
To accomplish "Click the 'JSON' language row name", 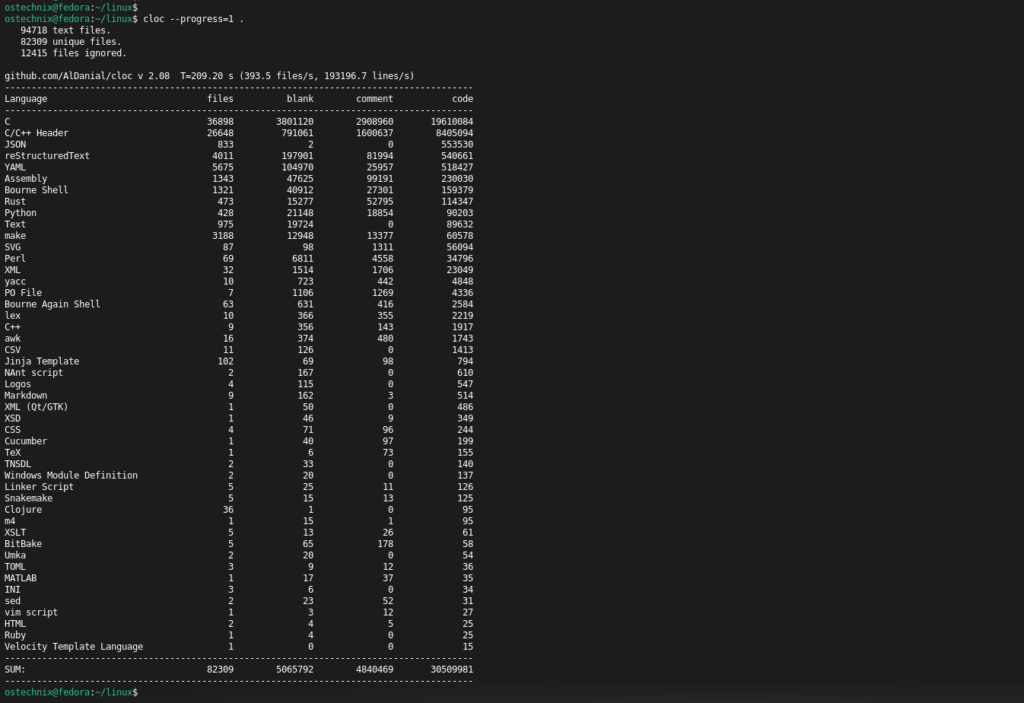I will tap(15, 144).
